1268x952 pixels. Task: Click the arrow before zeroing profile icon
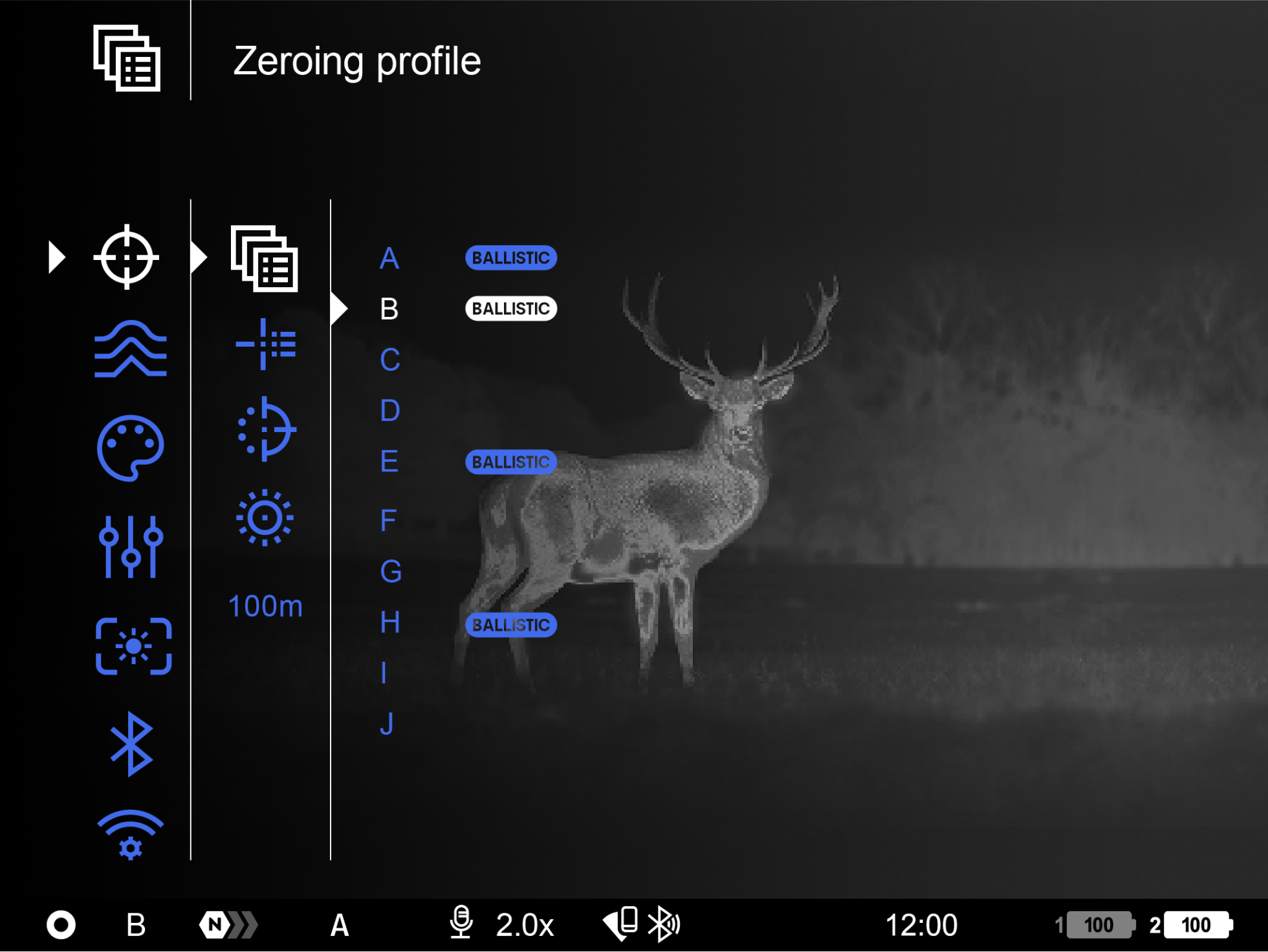click(199, 257)
